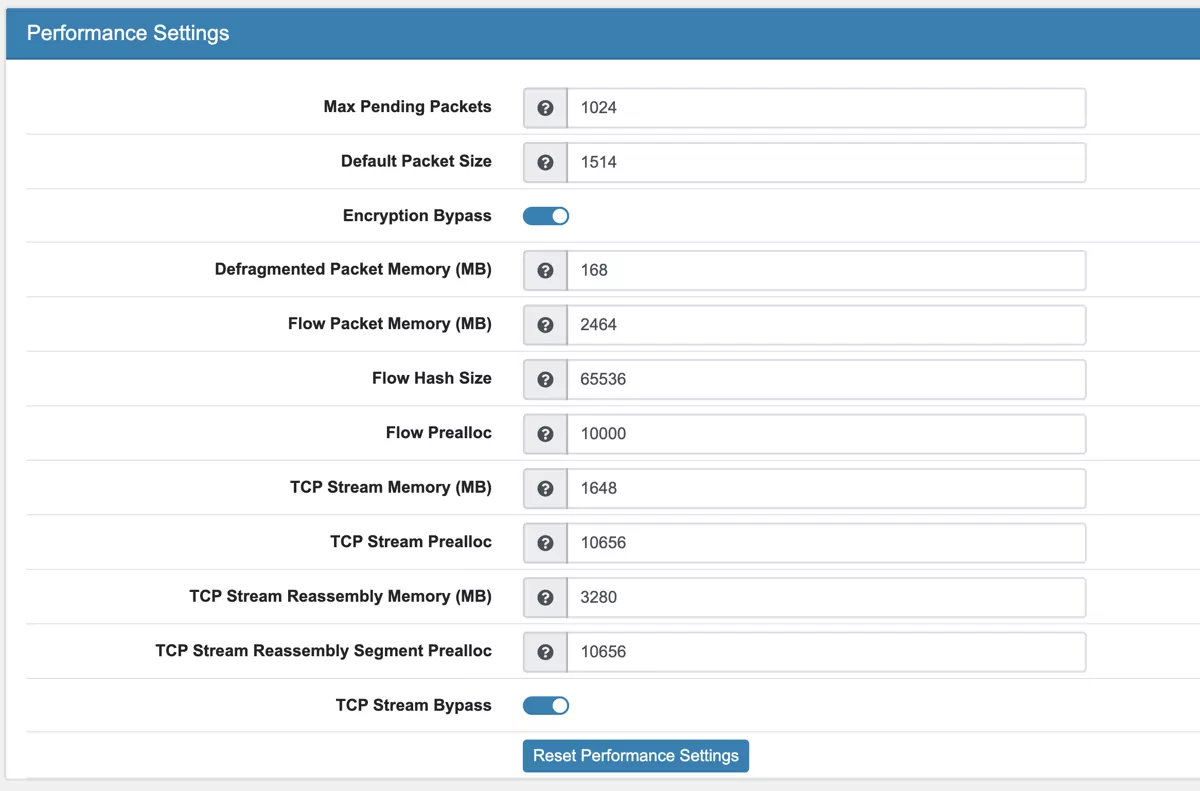
Task: Click help icon for TCP Stream Memory
Action: (545, 488)
